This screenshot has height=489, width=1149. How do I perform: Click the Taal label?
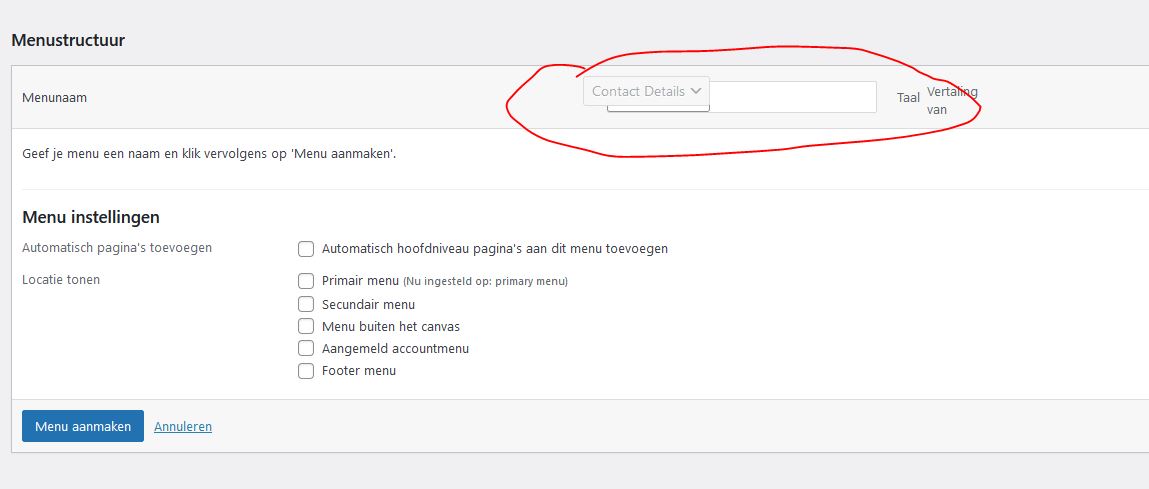point(909,98)
